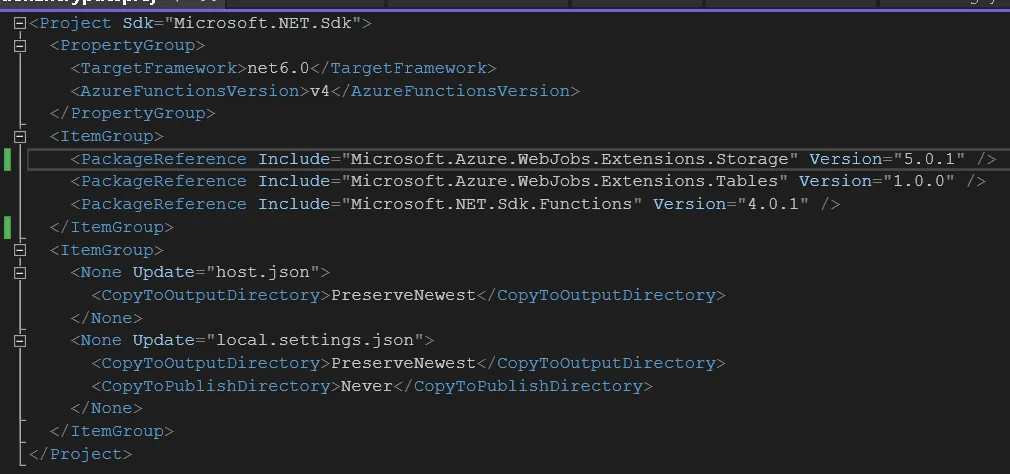
Task: Click PackageReference keyword on the Storage line
Action: tap(164, 159)
